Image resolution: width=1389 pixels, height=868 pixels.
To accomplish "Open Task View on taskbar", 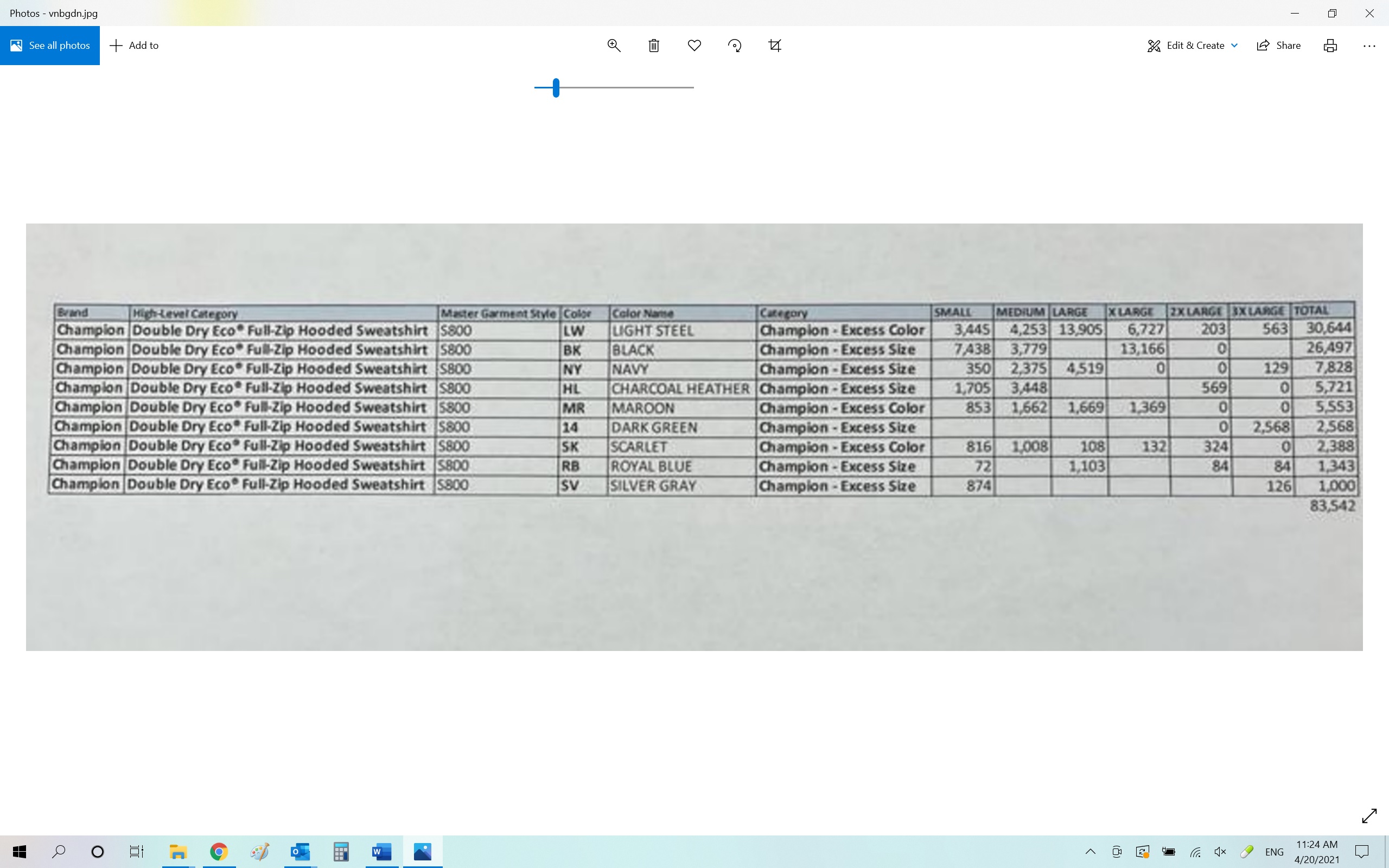I will pyautogui.click(x=136, y=852).
